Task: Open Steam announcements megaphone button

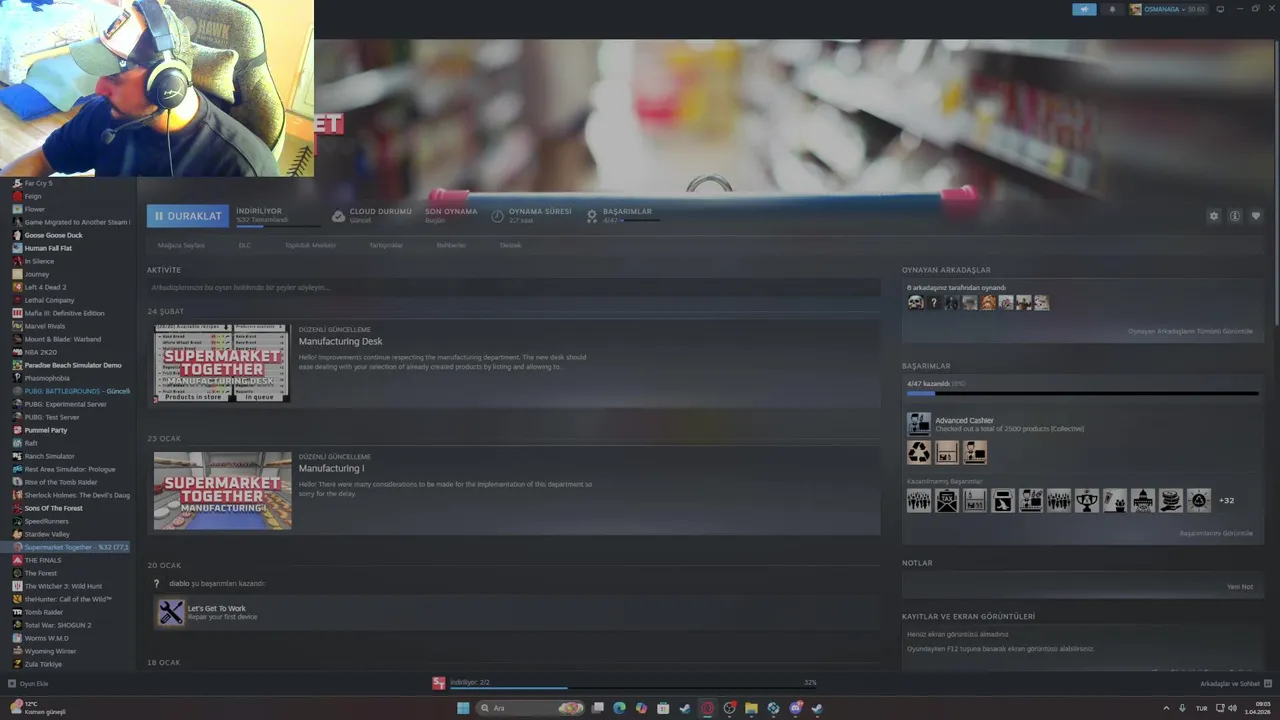Action: point(1084,9)
